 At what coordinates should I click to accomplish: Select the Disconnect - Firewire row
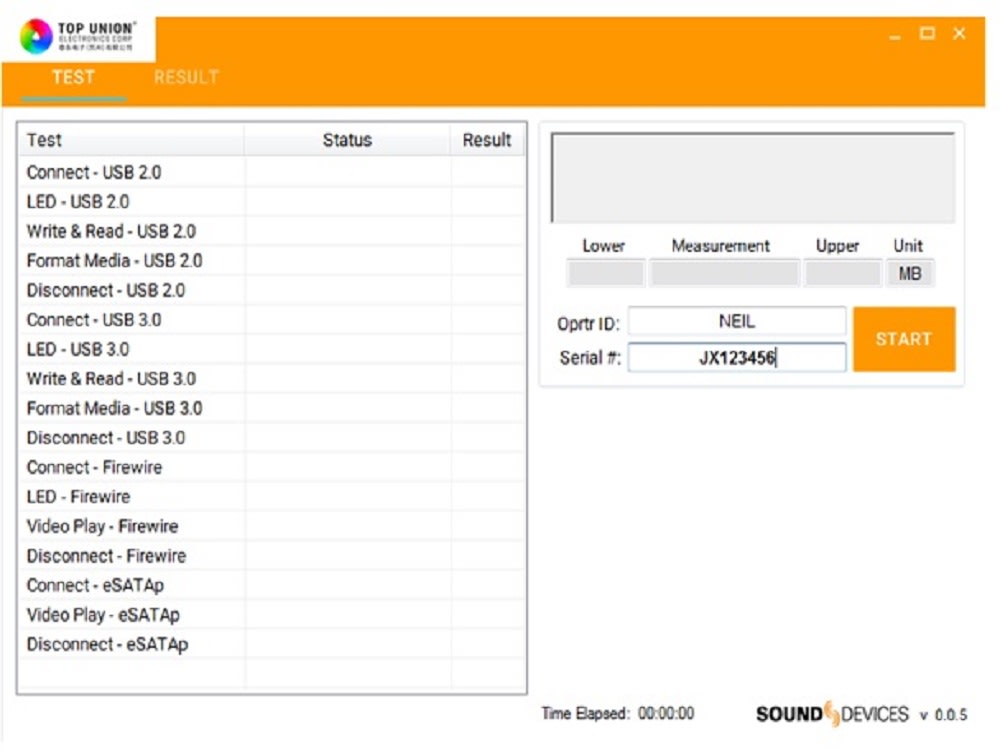pos(272,555)
